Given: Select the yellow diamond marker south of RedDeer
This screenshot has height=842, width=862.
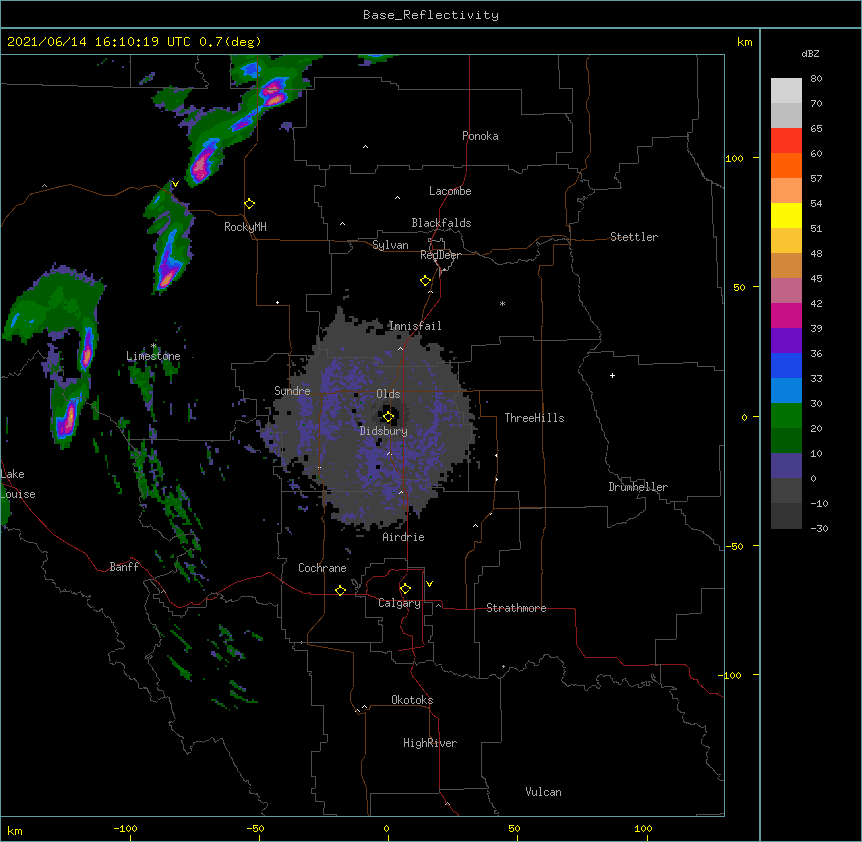Looking at the screenshot, I should [x=425, y=281].
